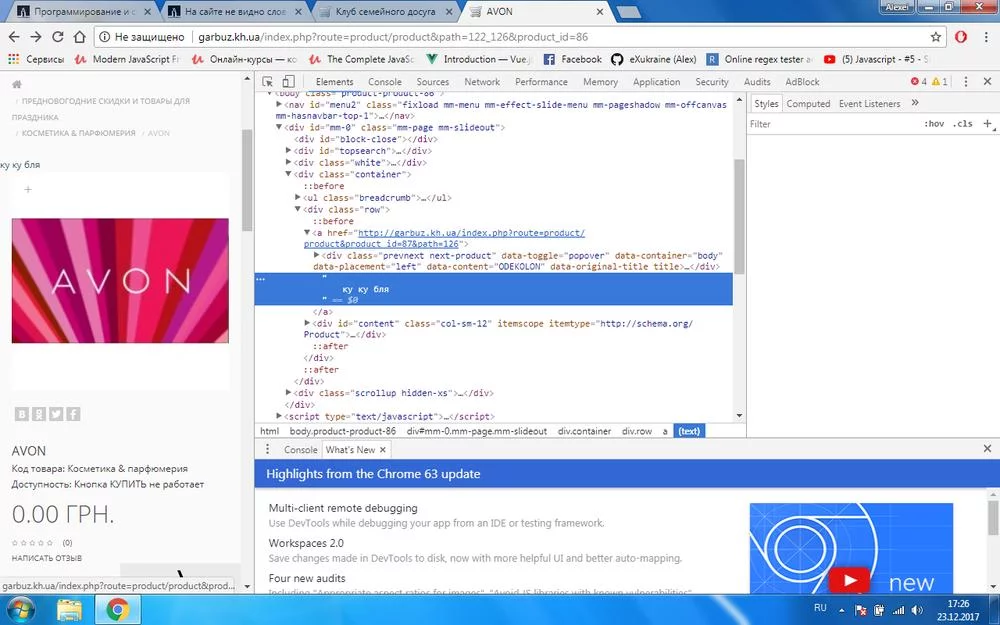Share the product on Odnoklassniki icon
This screenshot has width=1000, height=625.
(x=39, y=414)
